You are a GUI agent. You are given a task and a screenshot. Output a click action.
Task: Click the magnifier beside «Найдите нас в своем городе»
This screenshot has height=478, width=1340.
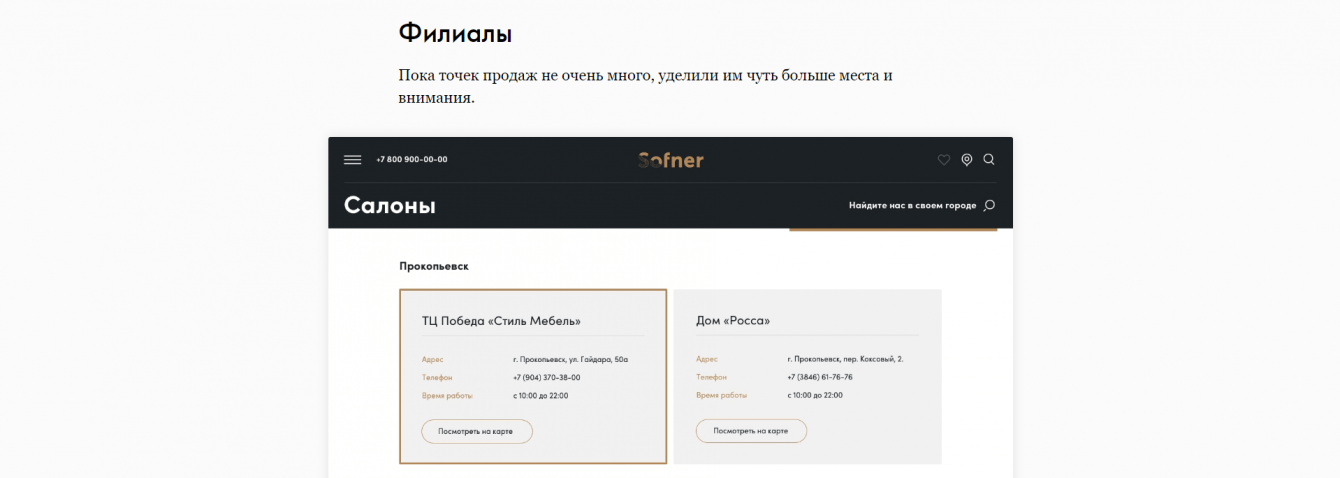pyautogui.click(x=989, y=206)
